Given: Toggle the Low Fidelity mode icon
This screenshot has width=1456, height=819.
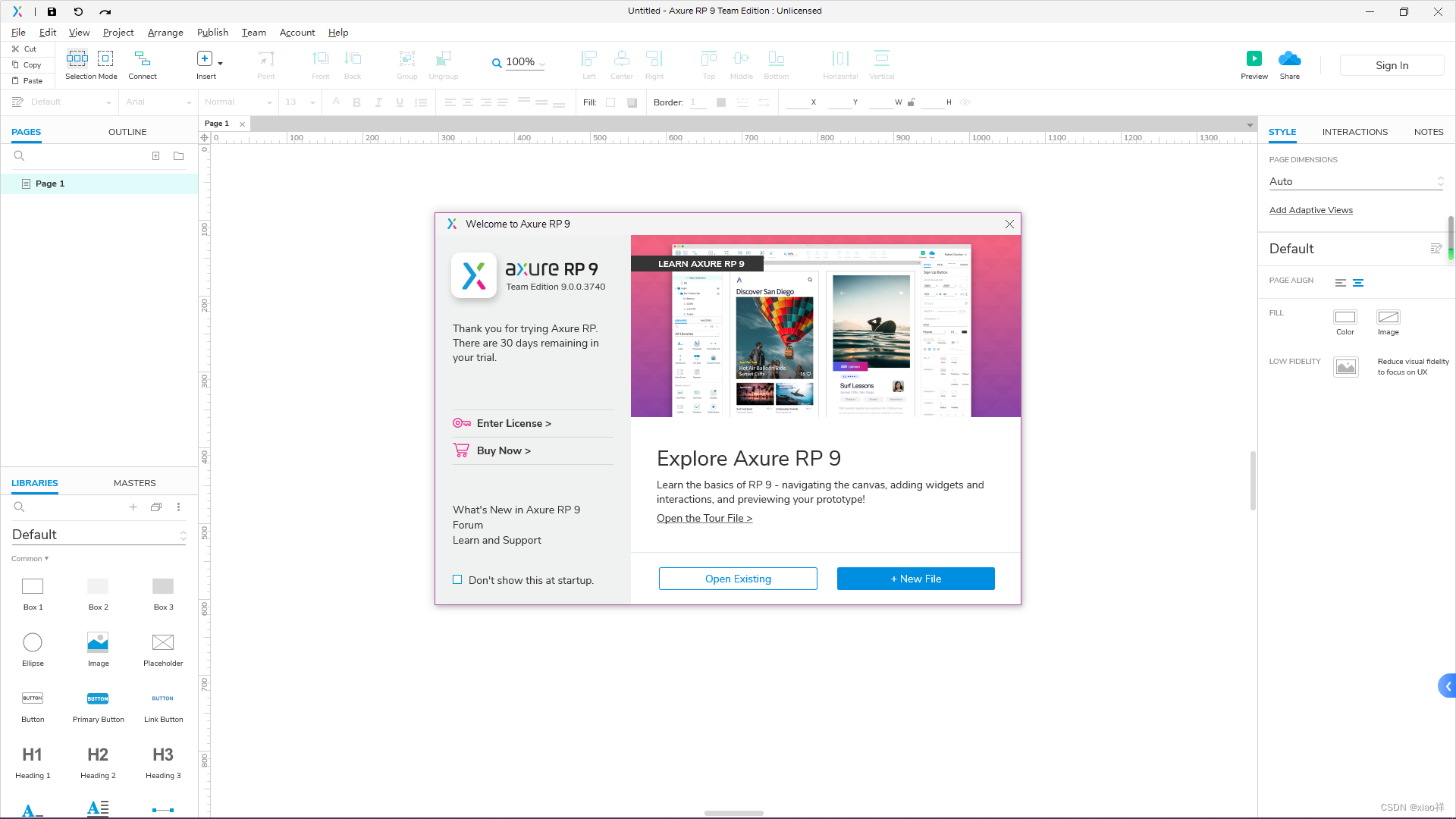Looking at the screenshot, I should click(1346, 367).
